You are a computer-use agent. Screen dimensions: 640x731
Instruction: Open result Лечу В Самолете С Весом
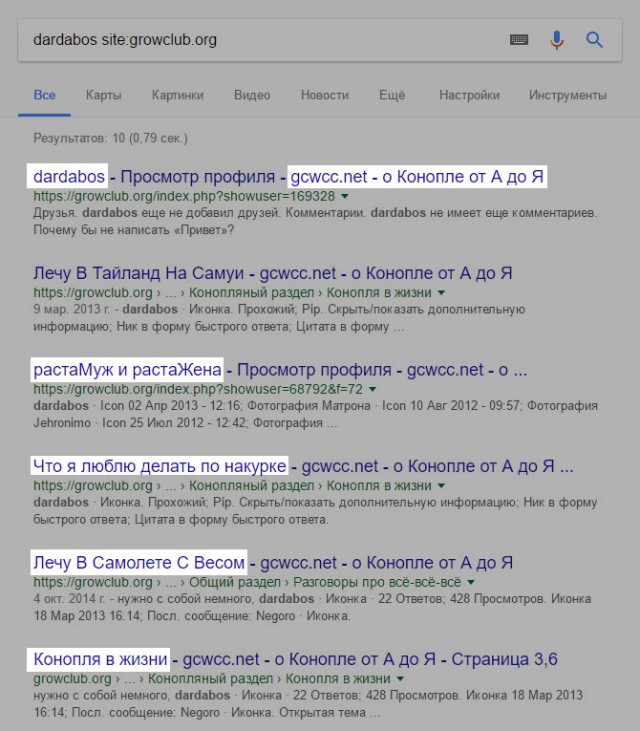point(273,563)
